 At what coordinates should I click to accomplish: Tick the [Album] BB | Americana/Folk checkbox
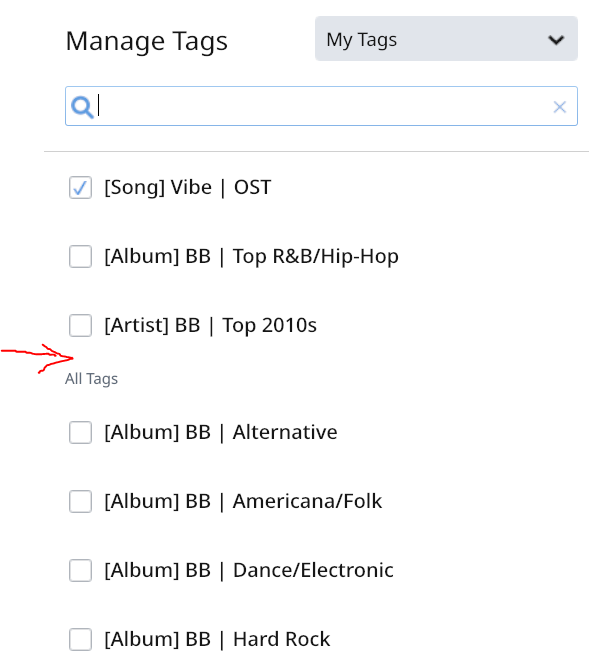(x=80, y=501)
